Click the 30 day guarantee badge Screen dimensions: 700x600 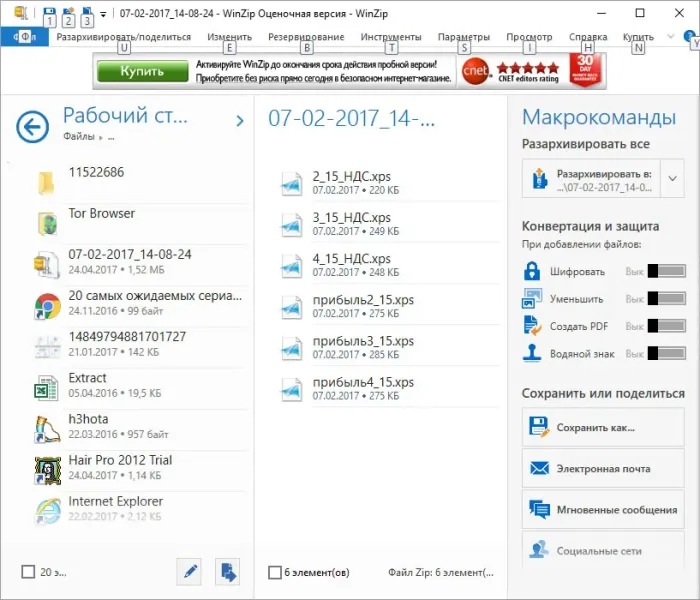point(585,70)
